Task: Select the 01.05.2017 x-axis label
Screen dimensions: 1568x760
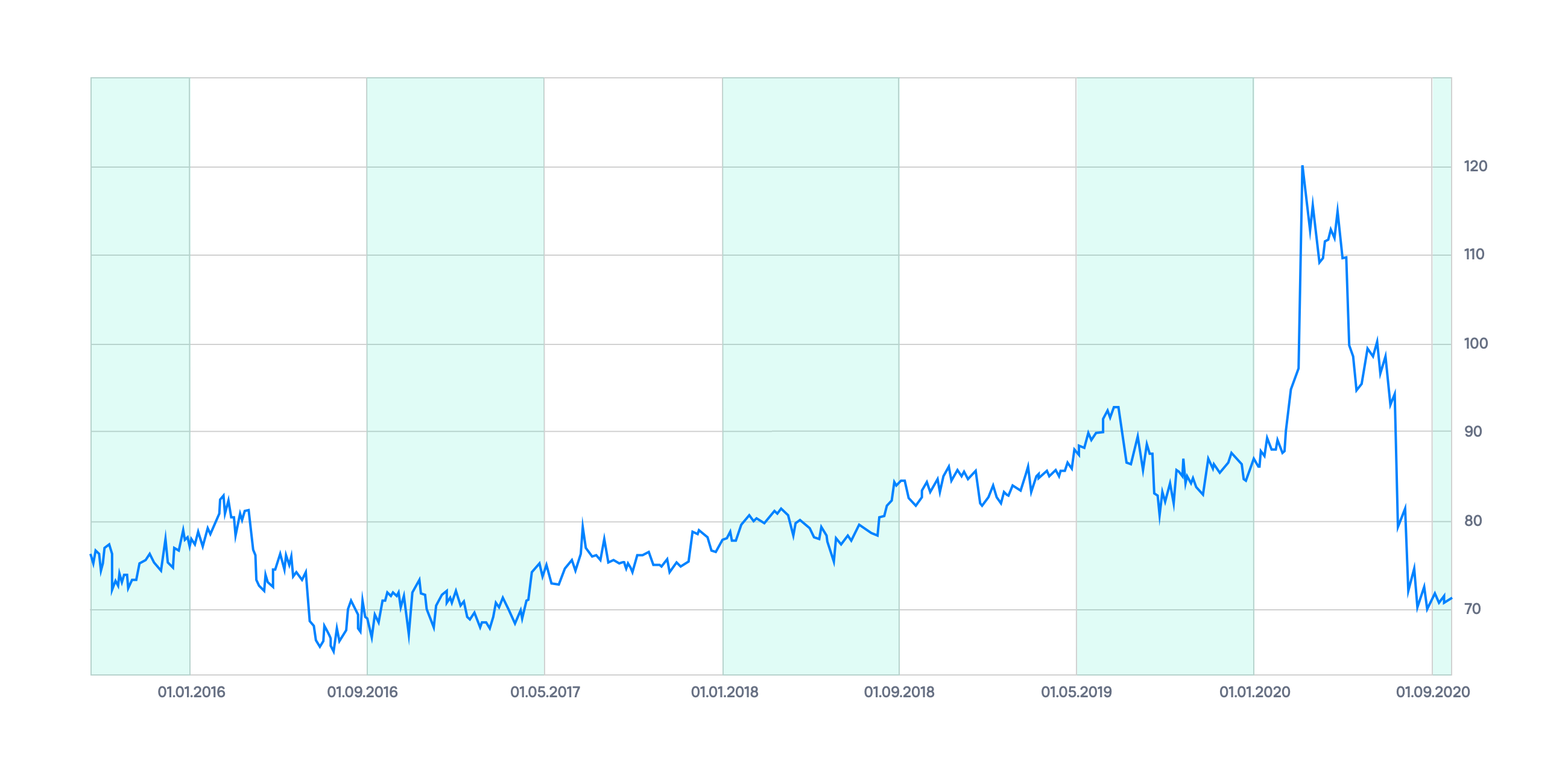Action: (545, 692)
